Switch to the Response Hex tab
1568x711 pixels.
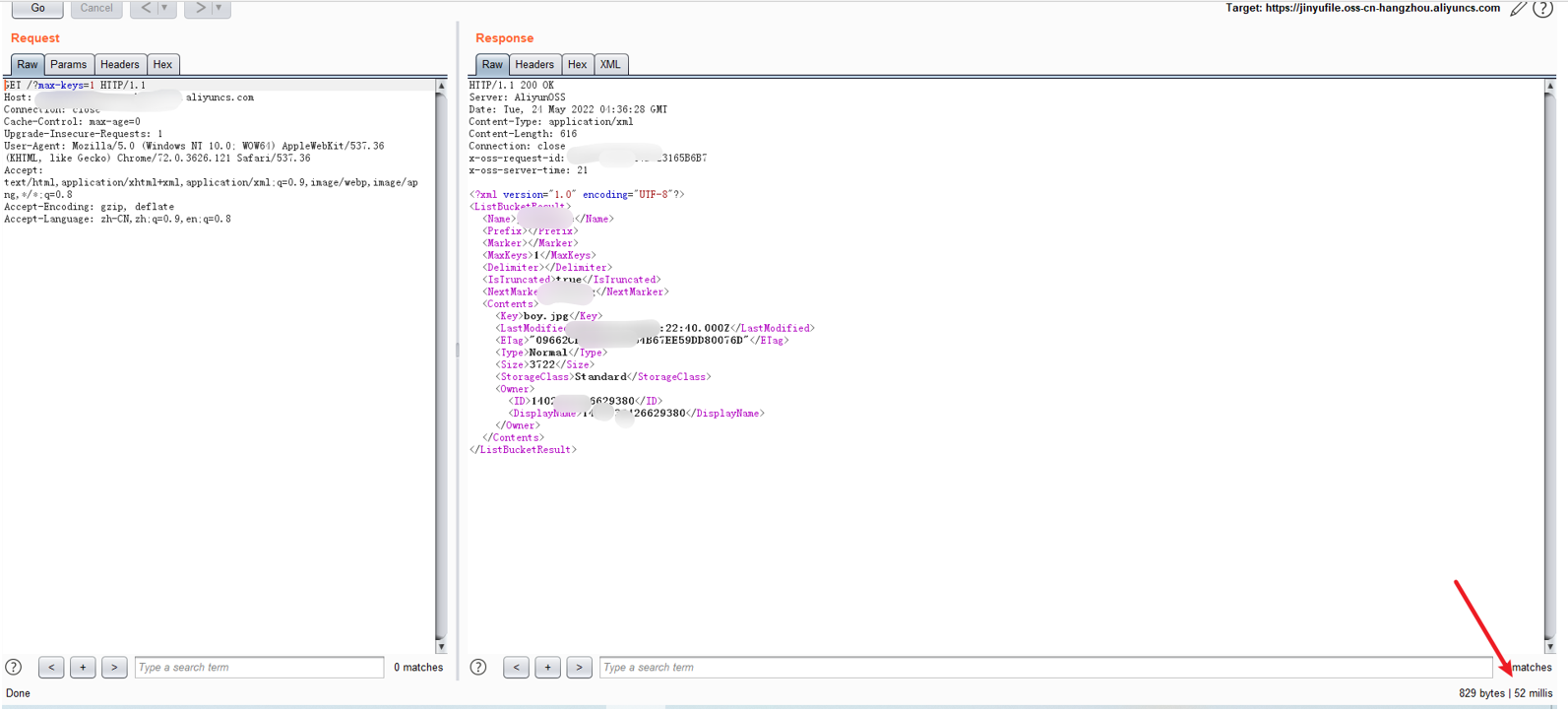point(578,65)
